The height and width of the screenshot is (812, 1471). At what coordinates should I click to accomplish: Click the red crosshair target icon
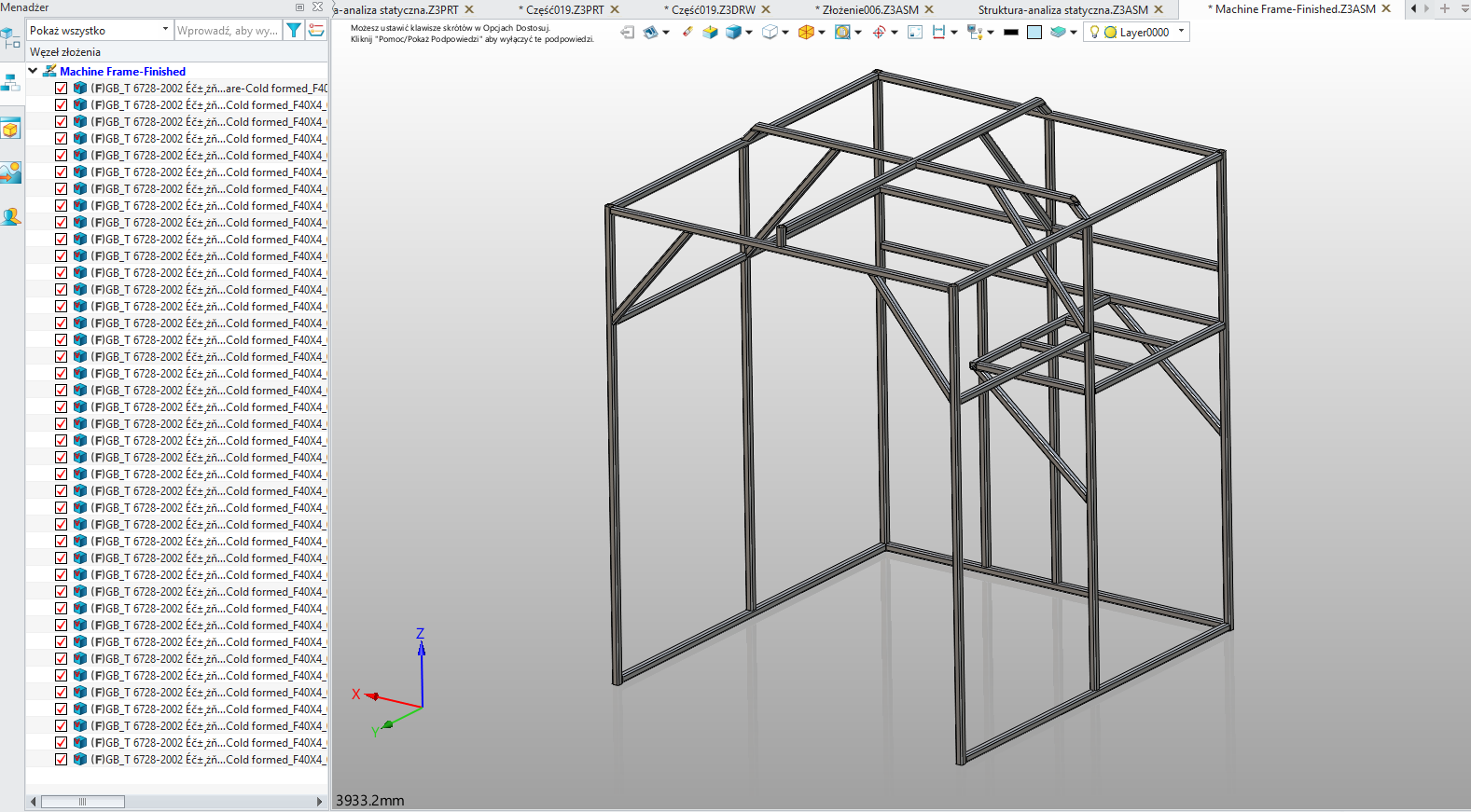pos(879,32)
